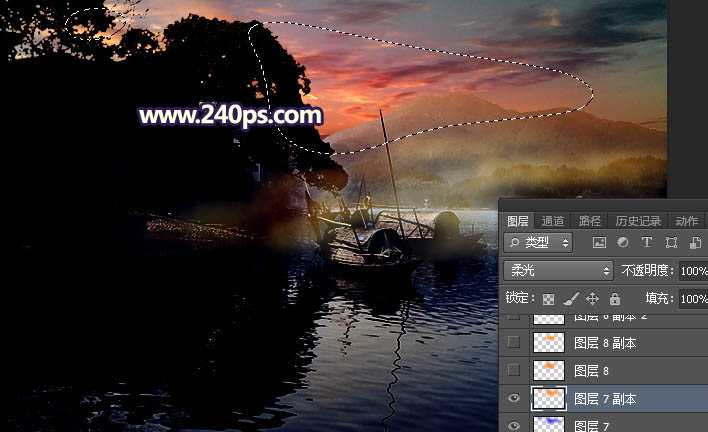Click the type layer filter icon
The width and height of the screenshot is (708, 432).
coord(647,243)
